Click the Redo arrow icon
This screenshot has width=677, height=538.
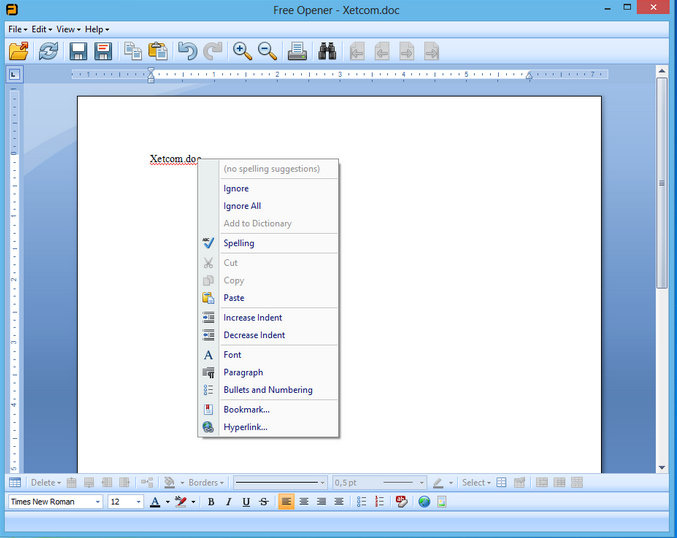click(x=213, y=51)
